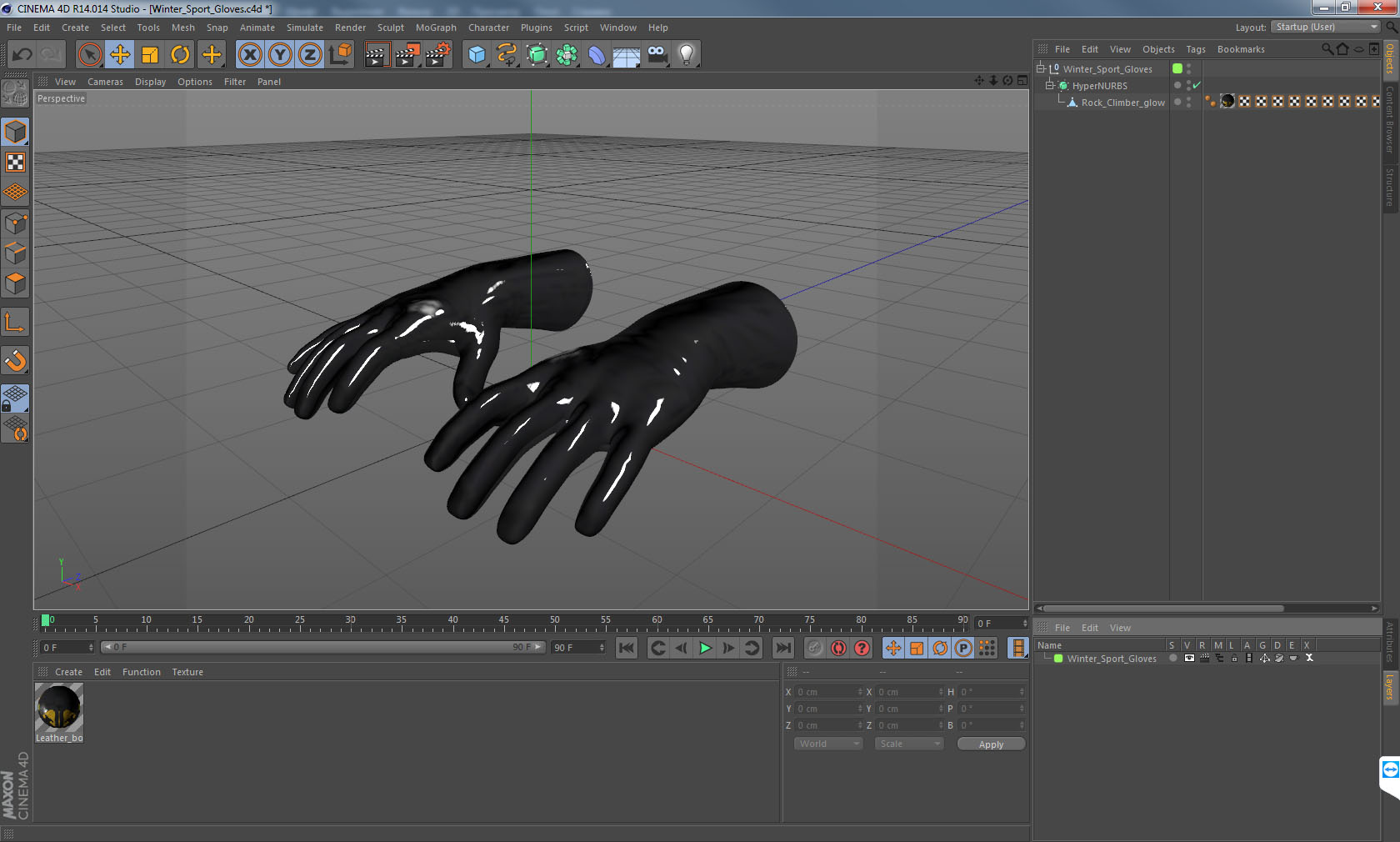Activate the Scale tool
The height and width of the screenshot is (842, 1400).
tap(149, 55)
